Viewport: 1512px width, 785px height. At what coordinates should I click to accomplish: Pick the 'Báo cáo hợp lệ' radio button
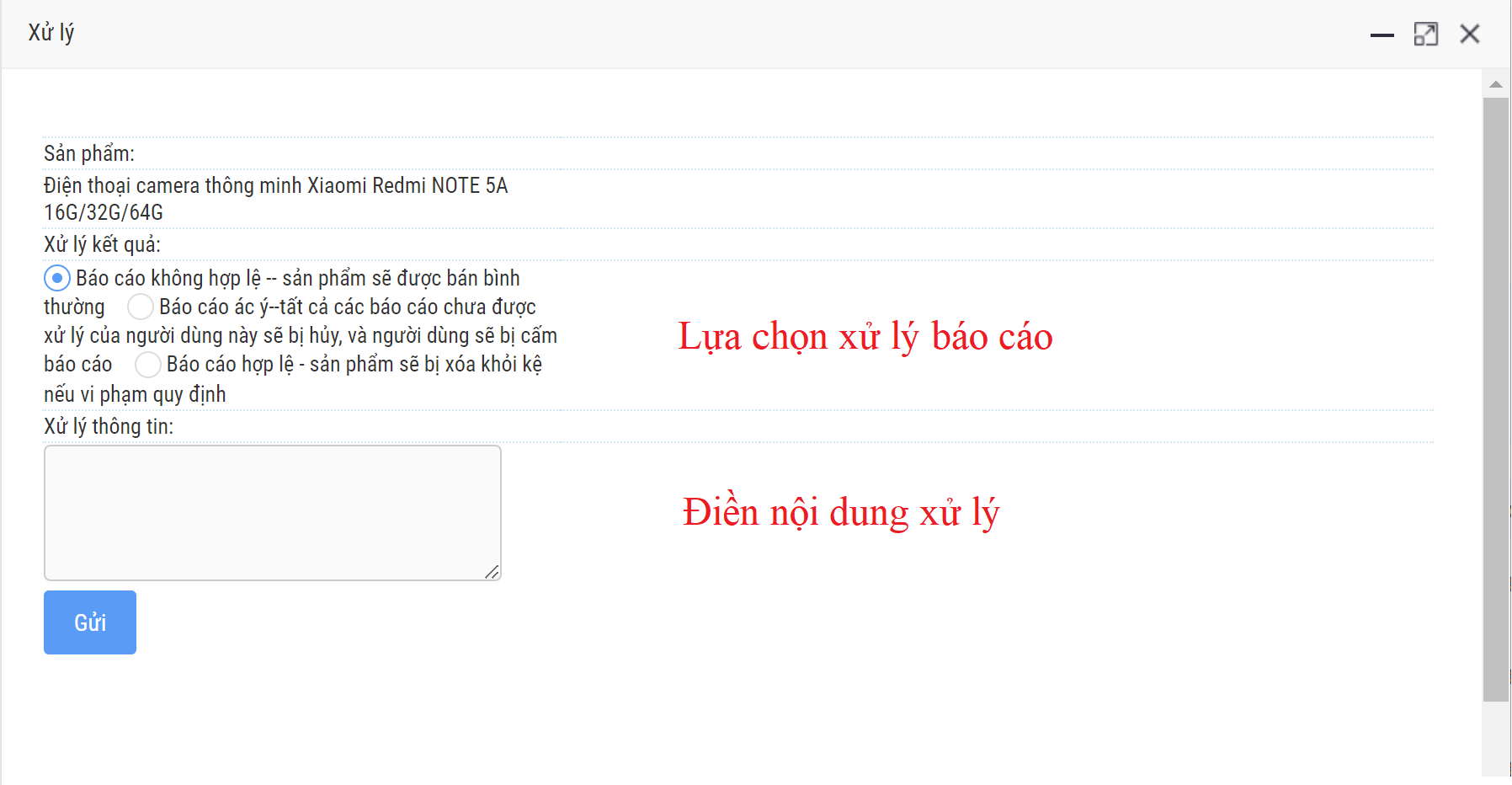[148, 365]
